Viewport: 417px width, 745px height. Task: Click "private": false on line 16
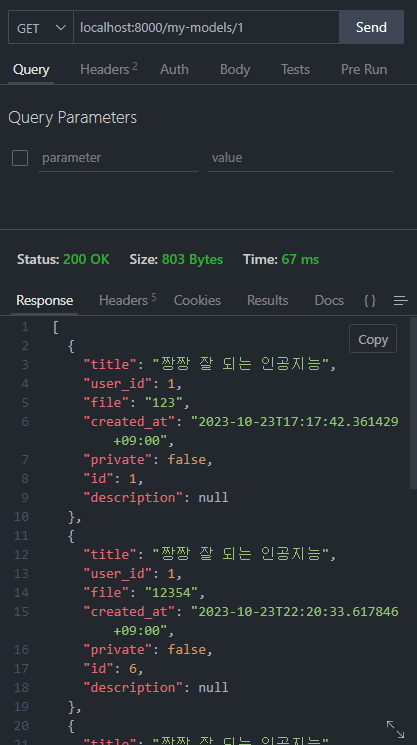[x=148, y=650]
